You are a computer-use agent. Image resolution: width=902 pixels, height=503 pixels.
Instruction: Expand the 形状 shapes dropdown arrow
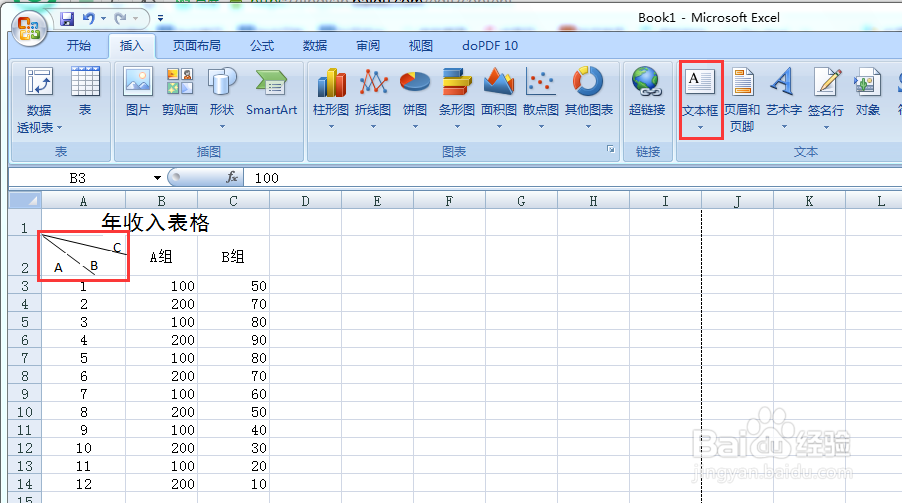click(222, 127)
